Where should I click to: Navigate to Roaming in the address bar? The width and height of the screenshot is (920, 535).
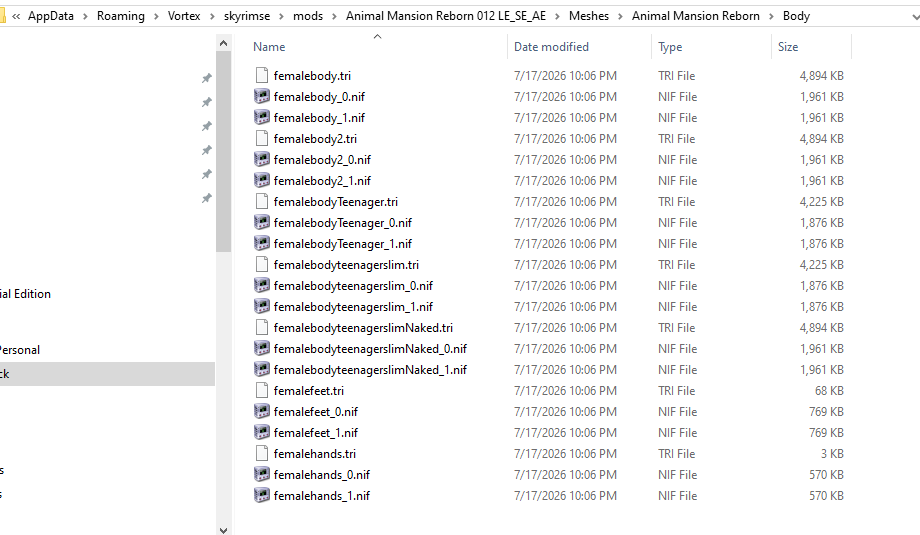point(121,16)
